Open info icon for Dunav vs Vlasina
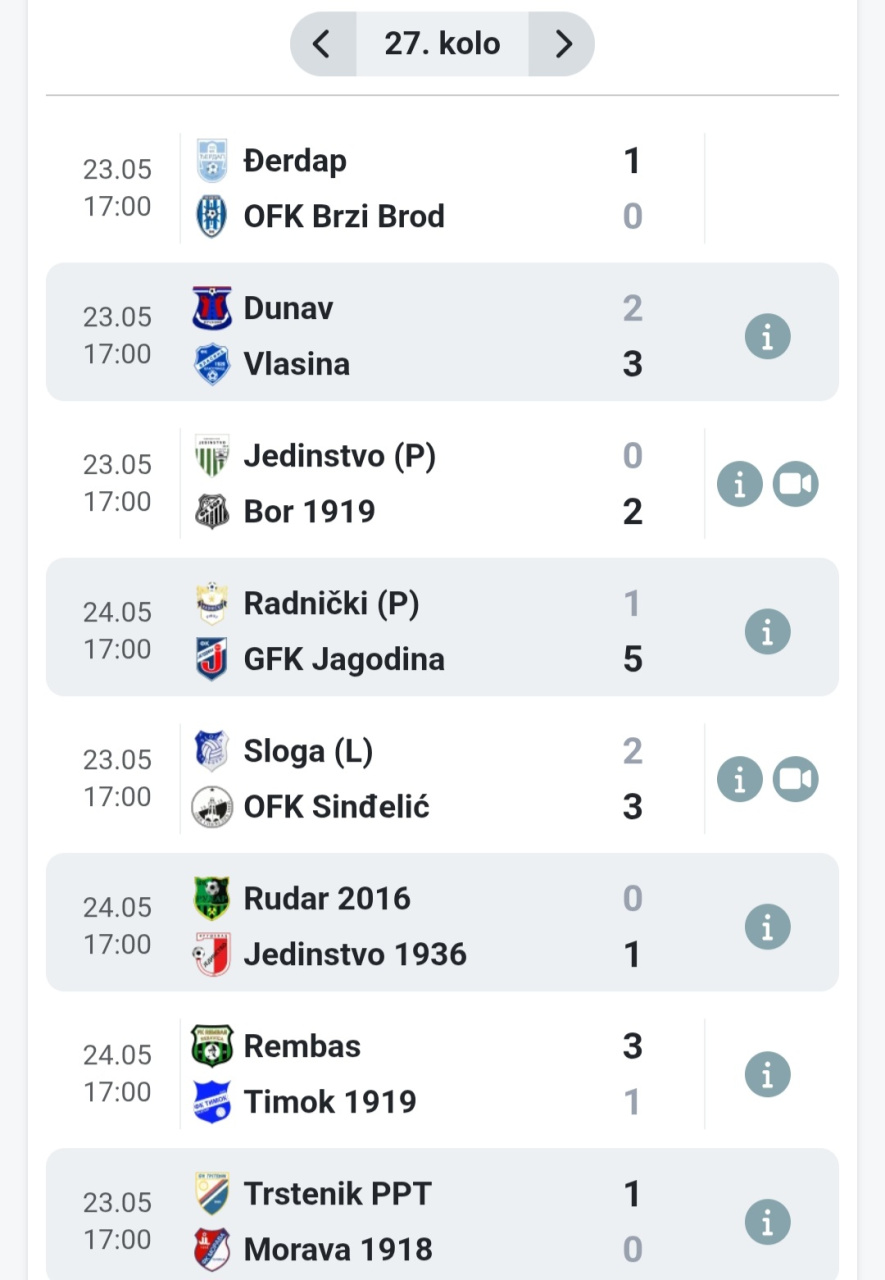The height and width of the screenshot is (1280, 885). click(768, 337)
